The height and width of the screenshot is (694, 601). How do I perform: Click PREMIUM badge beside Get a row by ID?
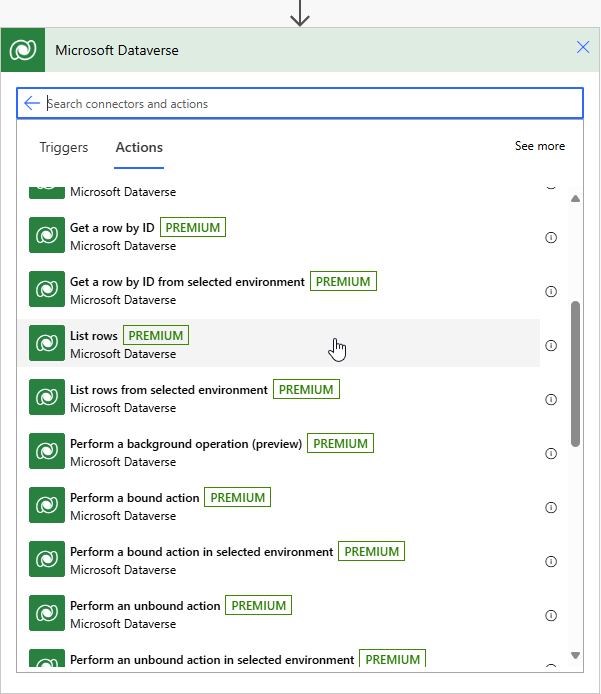pyautogui.click(x=193, y=227)
